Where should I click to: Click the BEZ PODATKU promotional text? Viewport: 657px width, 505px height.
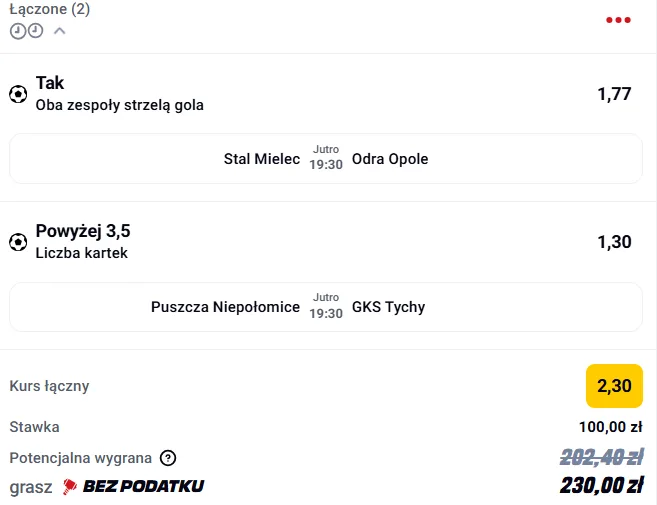[143, 486]
